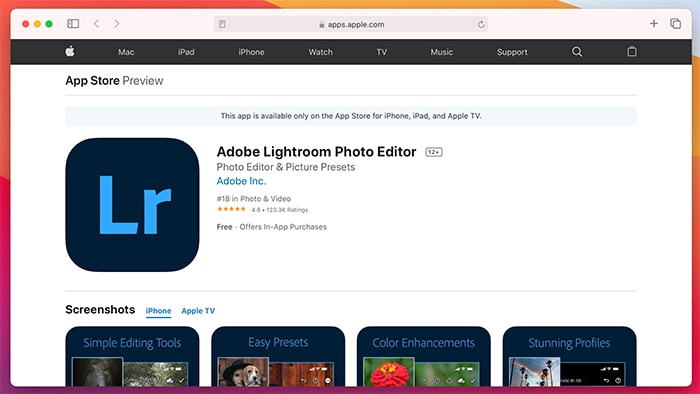This screenshot has height=394, width=700.
Task: Click the 12+ age rating badge
Action: [434, 152]
